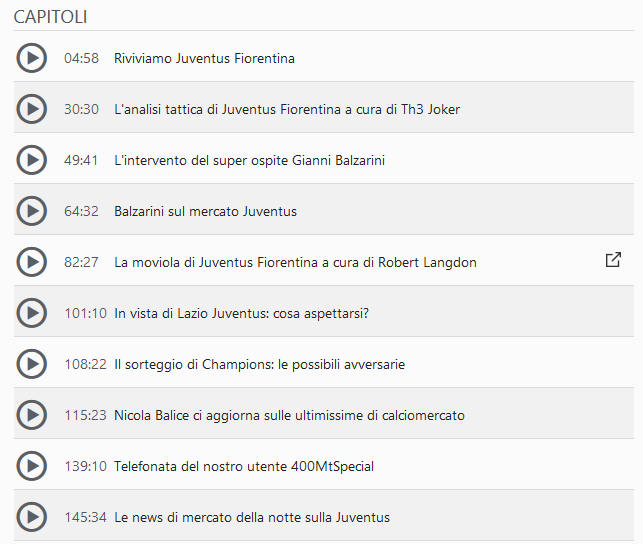Screen dimensions: 643x544
Task: Play chapter Riviviamo Juventus Fiorentina
Action: click(32, 58)
